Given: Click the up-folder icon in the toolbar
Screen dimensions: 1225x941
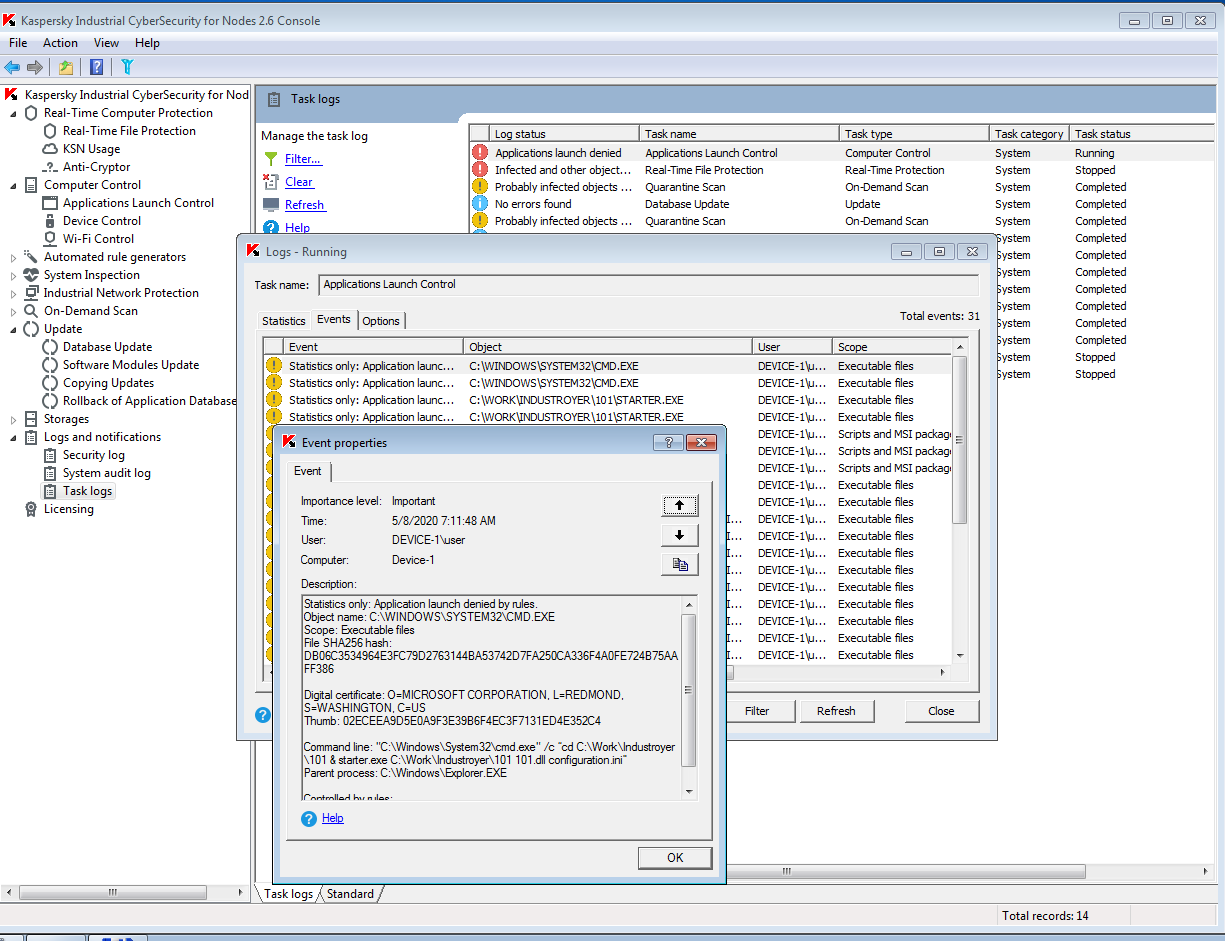Looking at the screenshot, I should click(66, 67).
